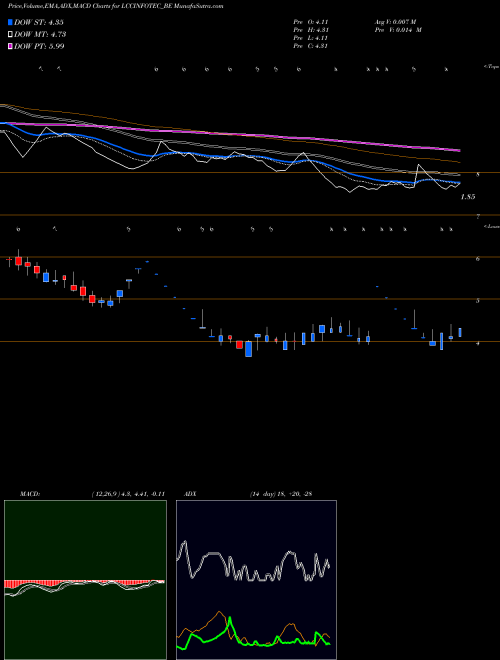Viewport: 500px width, 660px height.
Task: Click the 'Pre O: 4.11' value
Action: [311, 22]
